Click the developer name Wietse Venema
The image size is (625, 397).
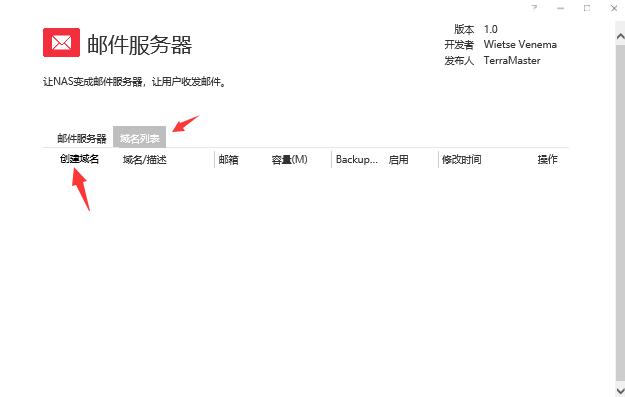[520, 44]
